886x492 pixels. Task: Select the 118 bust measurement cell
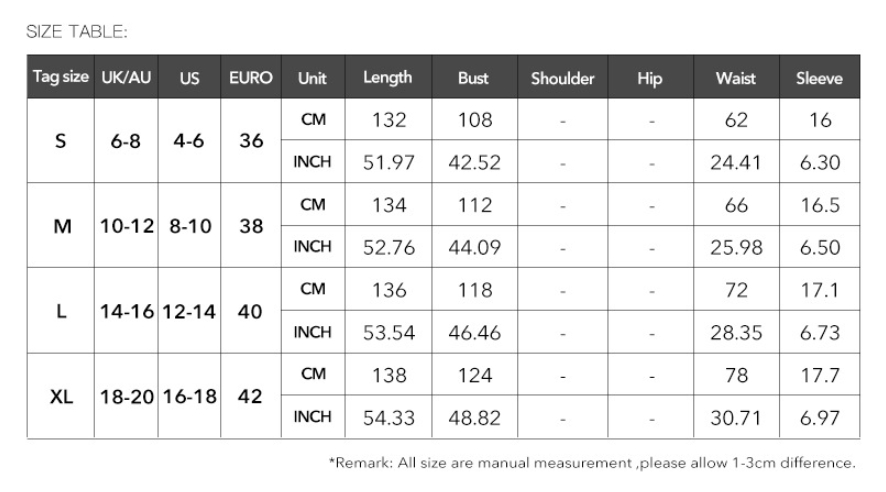(x=475, y=290)
